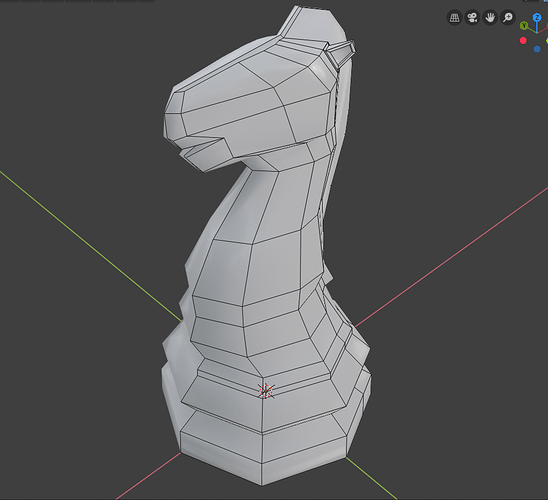The height and width of the screenshot is (500, 548).
Task: Select the hand pan view icon
Action: click(x=490, y=17)
